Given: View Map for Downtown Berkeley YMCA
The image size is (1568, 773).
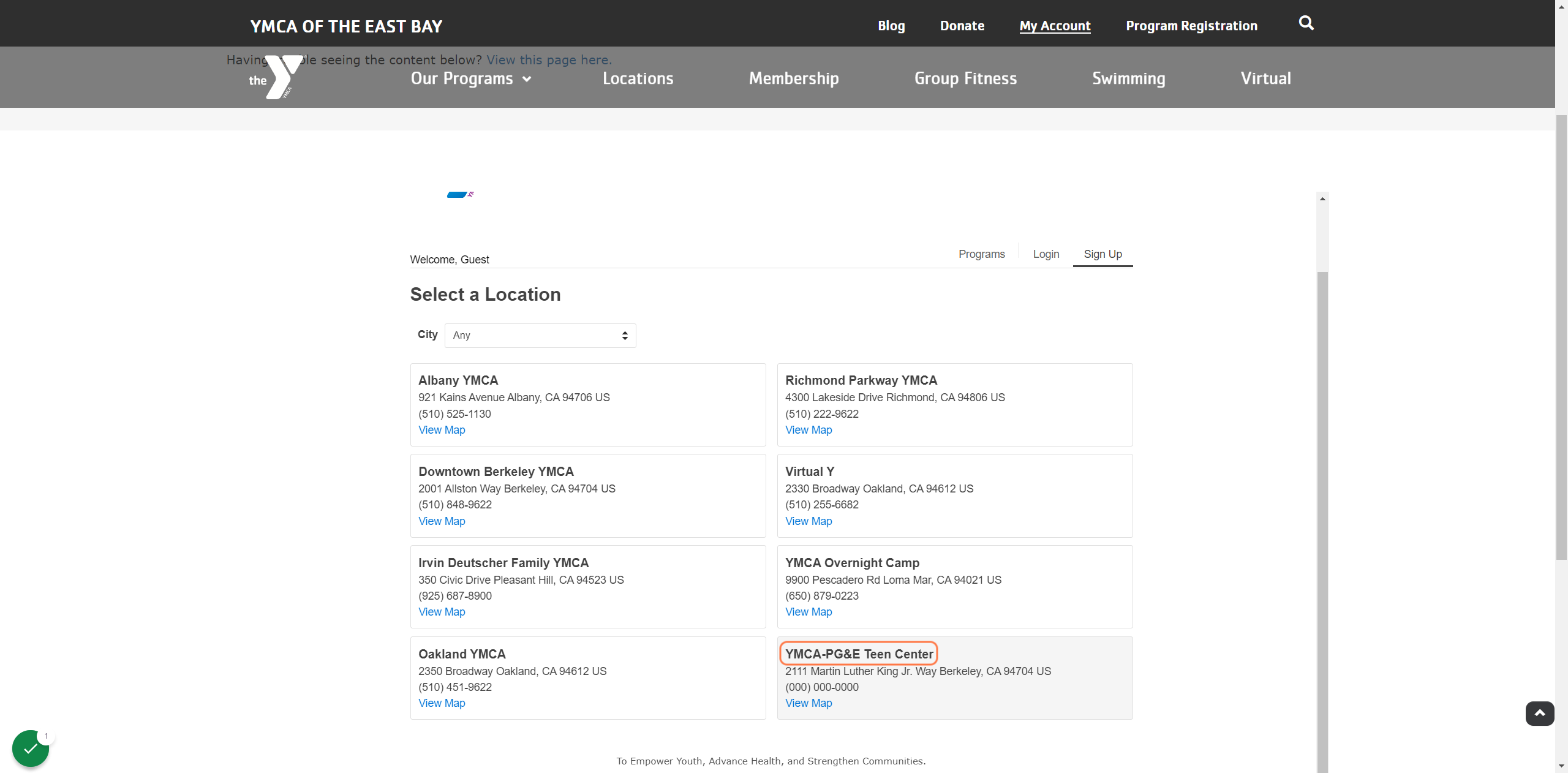Looking at the screenshot, I should tap(442, 521).
